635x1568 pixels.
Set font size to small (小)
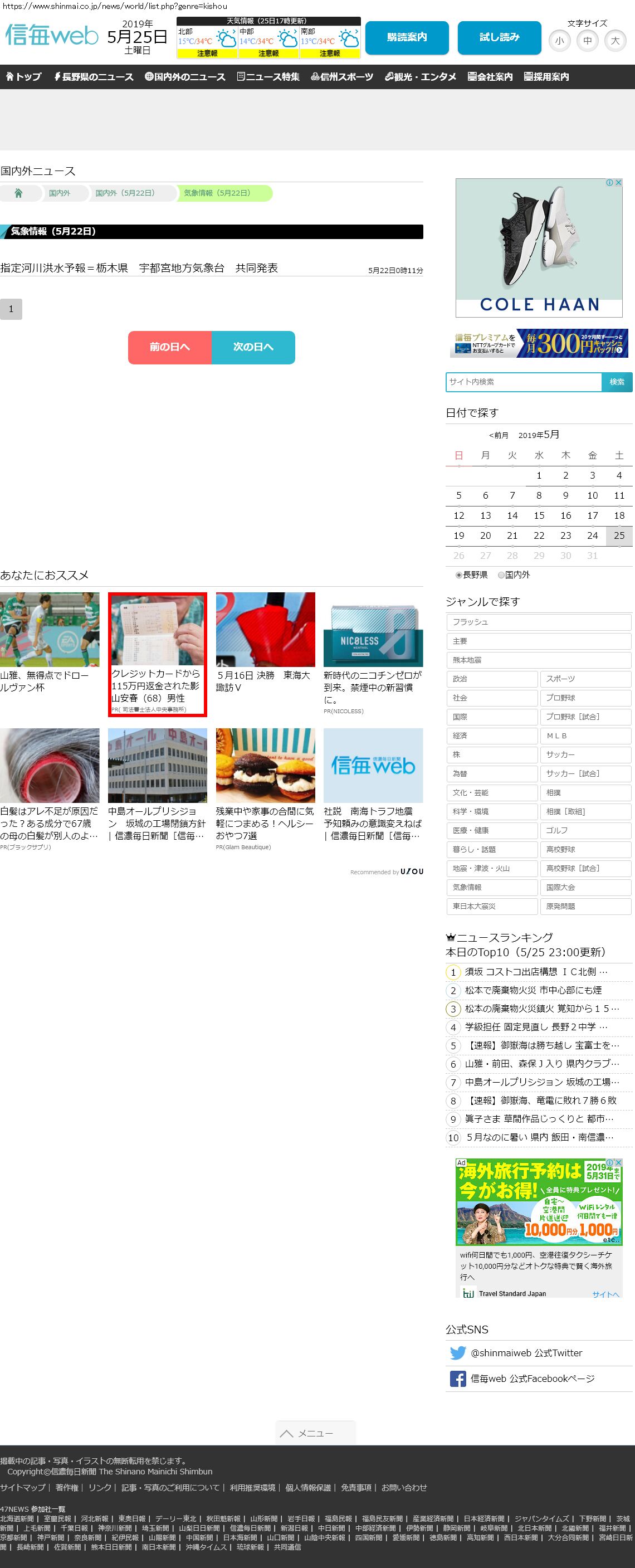[560, 41]
